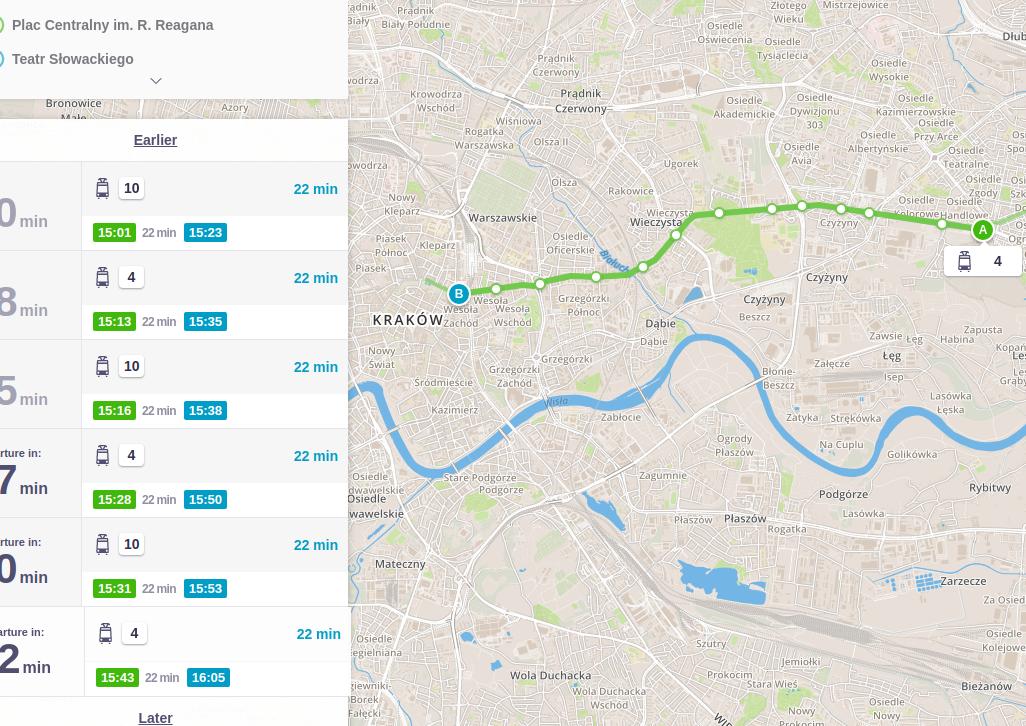Select line 4 trip departing 15:13
The width and height of the screenshot is (1026, 726).
coord(214,295)
